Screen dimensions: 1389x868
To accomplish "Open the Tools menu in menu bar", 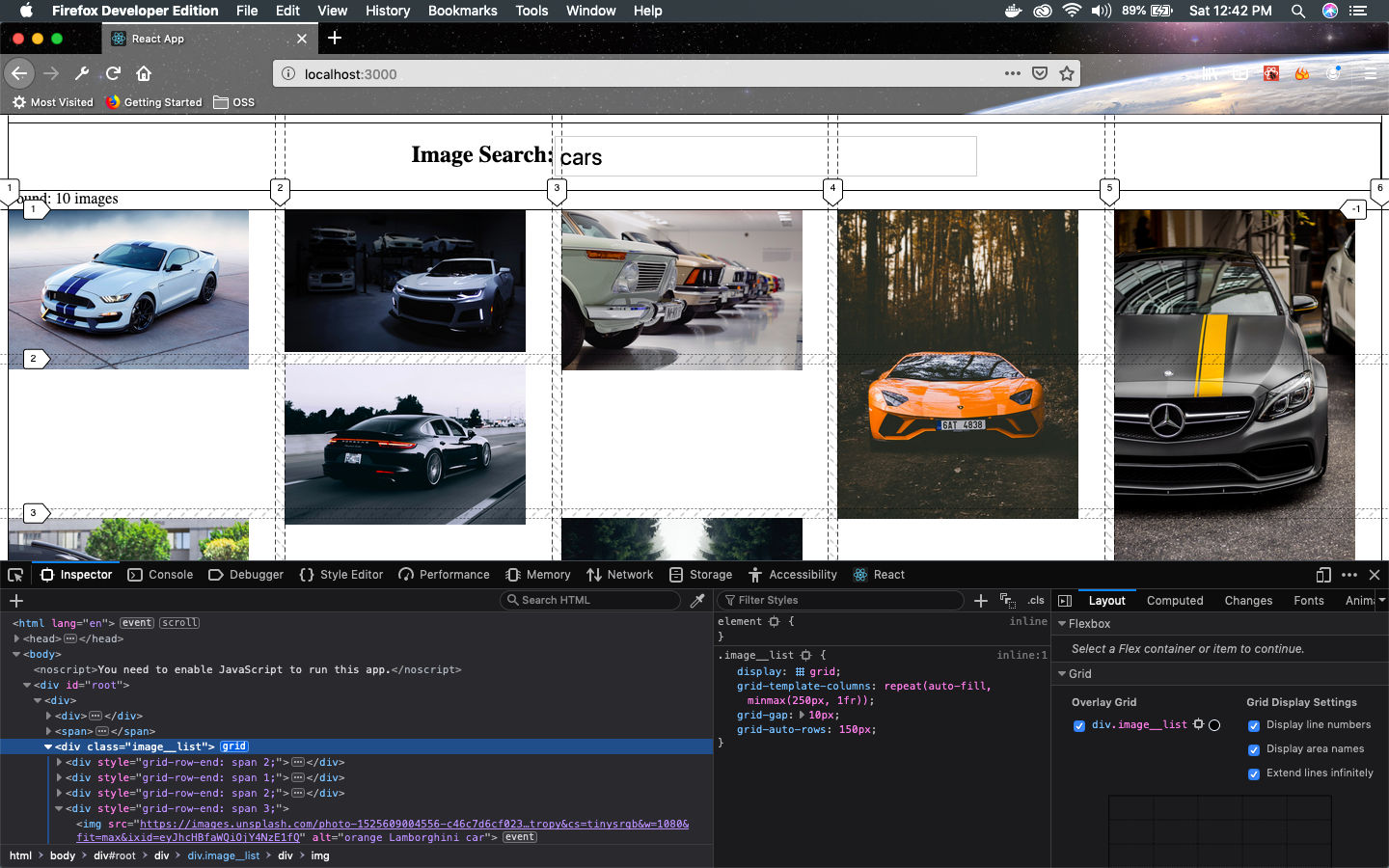I will coord(531,11).
